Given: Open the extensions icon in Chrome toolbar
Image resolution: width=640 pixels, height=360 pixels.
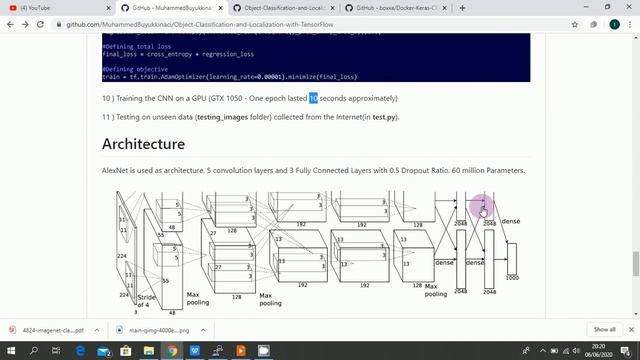Looking at the screenshot, I should pyautogui.click(x=593, y=24).
